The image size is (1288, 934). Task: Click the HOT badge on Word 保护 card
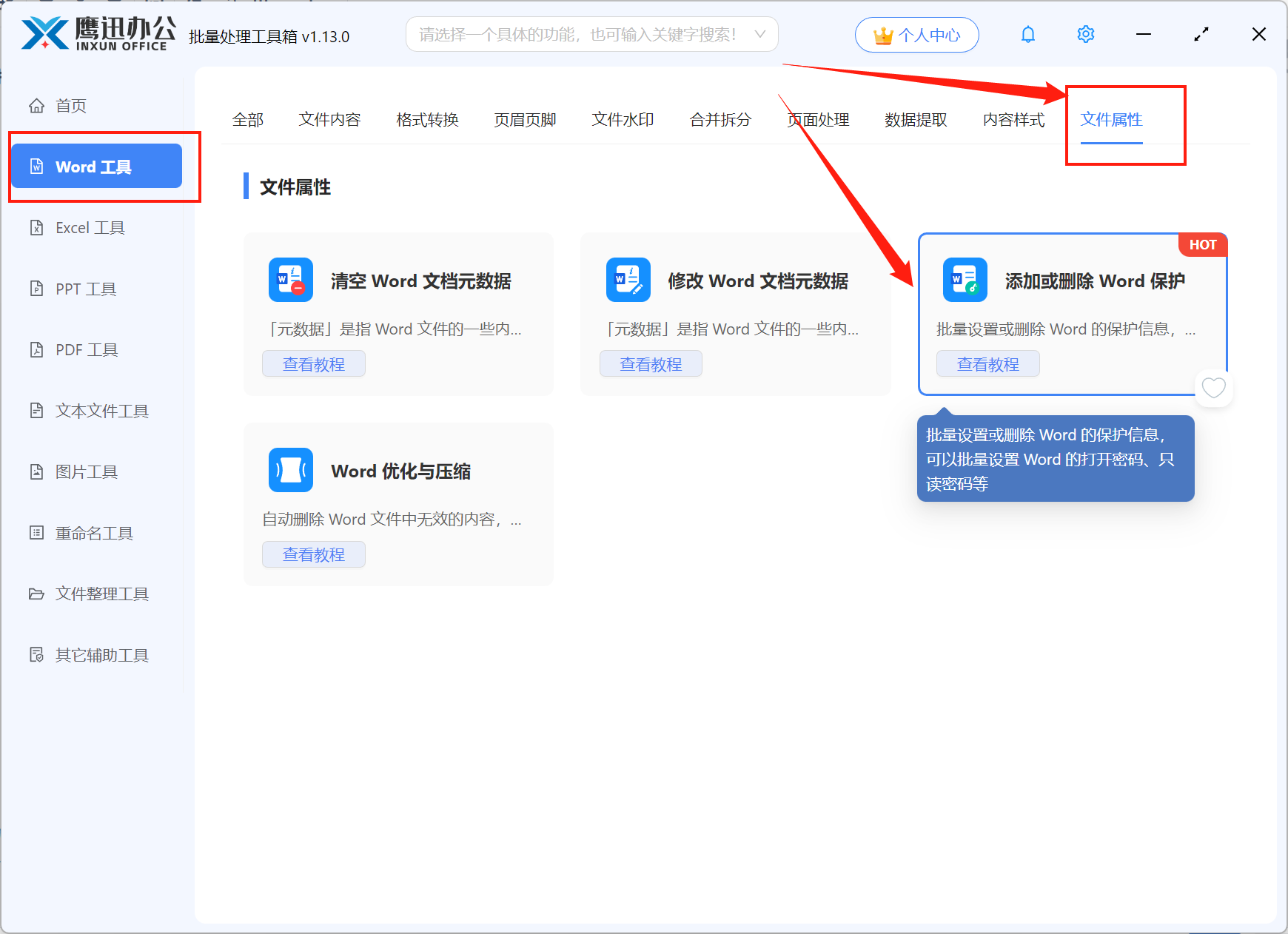coord(1203,245)
